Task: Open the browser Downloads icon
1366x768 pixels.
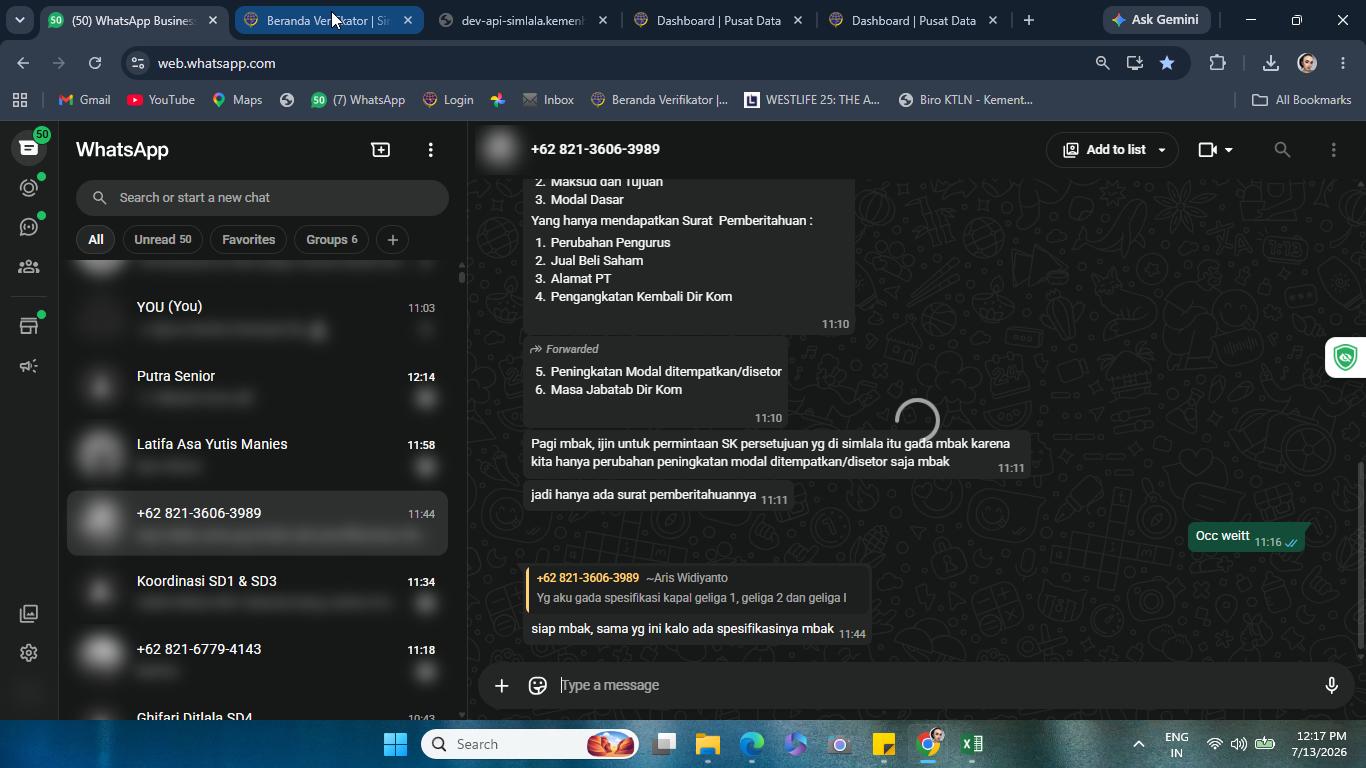Action: [x=1270, y=63]
